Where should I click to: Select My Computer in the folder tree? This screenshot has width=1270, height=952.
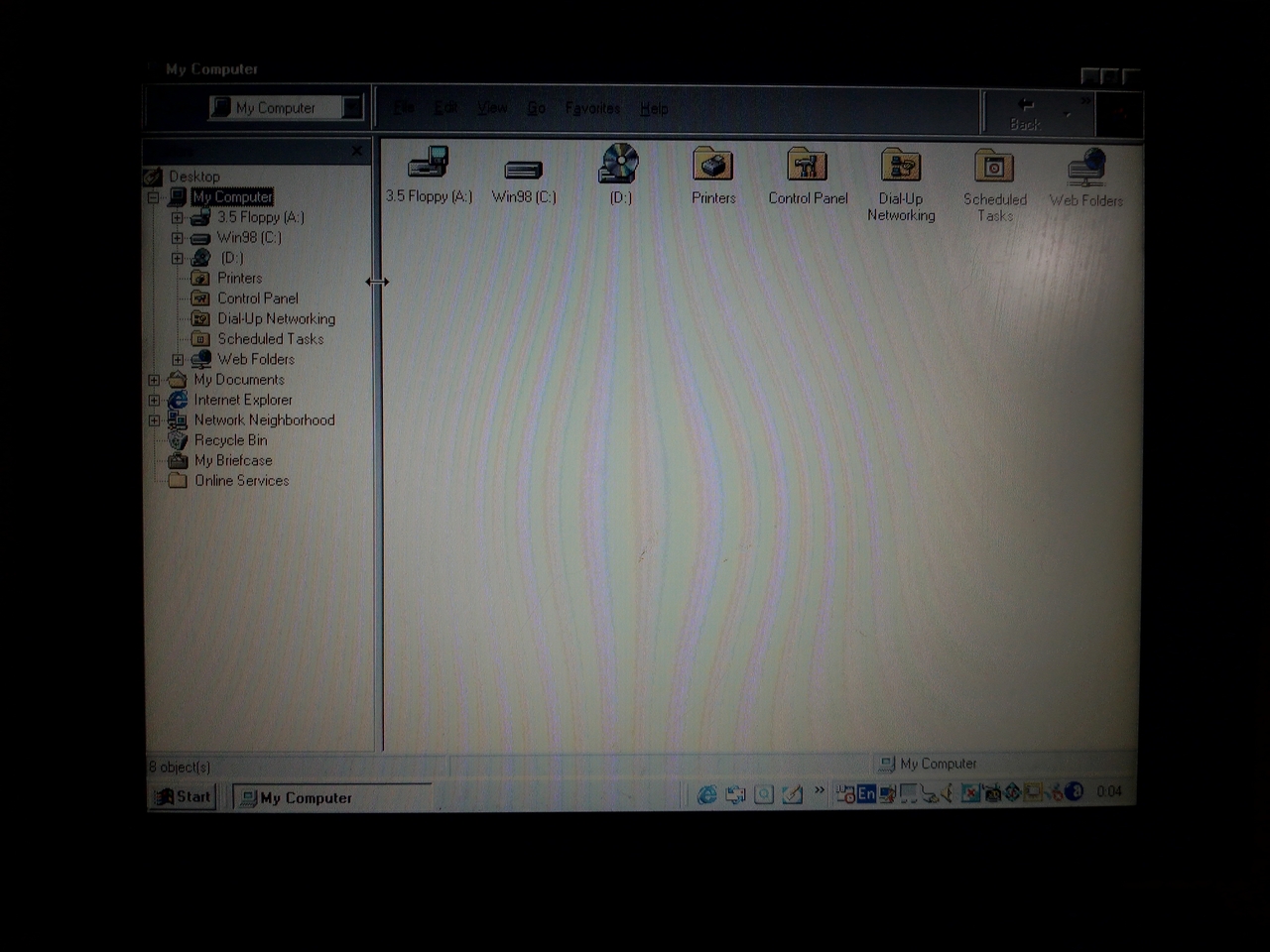232,196
